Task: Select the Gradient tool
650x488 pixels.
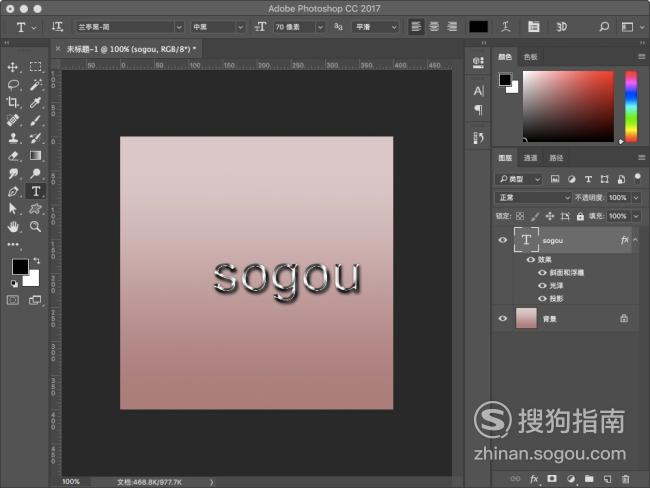Action: tap(35, 155)
